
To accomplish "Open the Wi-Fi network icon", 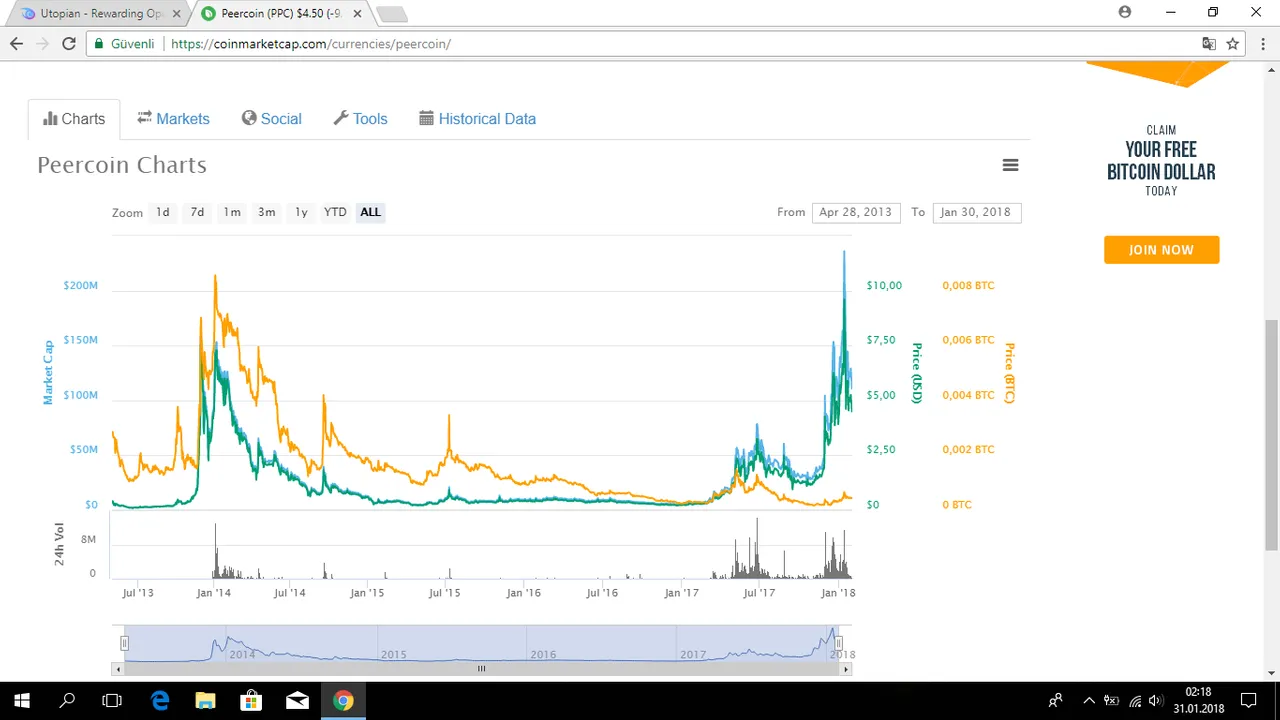I will click(1135, 701).
